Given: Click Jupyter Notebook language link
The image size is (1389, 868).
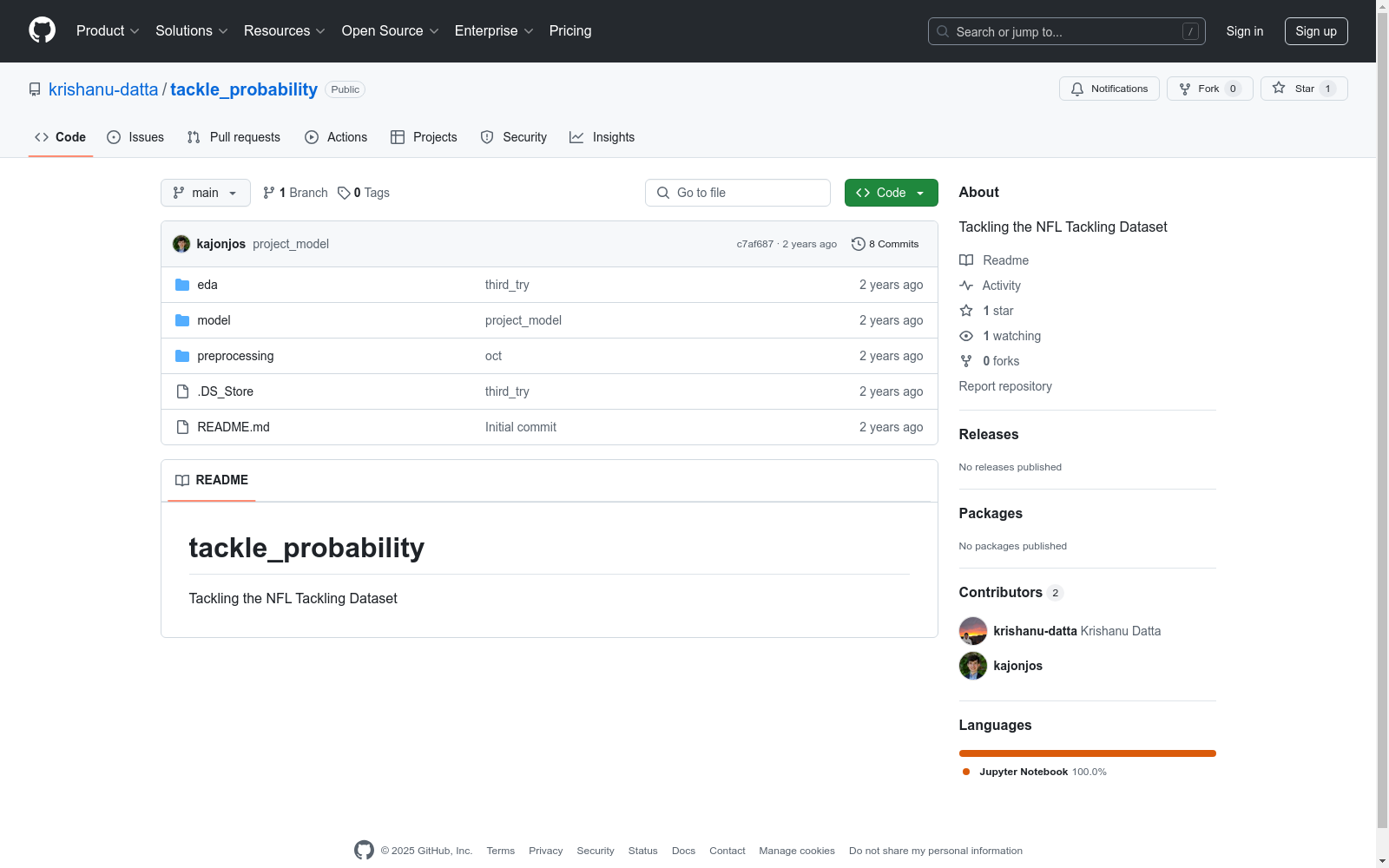Looking at the screenshot, I should tap(1035, 772).
